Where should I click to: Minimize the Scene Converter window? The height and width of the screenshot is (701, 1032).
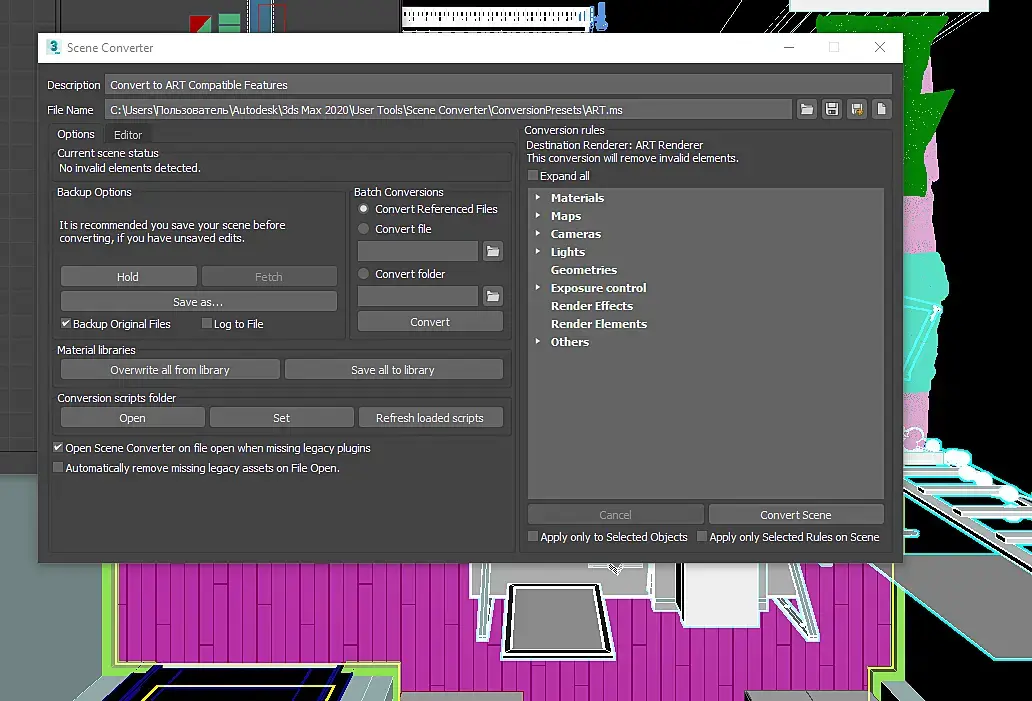coord(789,47)
